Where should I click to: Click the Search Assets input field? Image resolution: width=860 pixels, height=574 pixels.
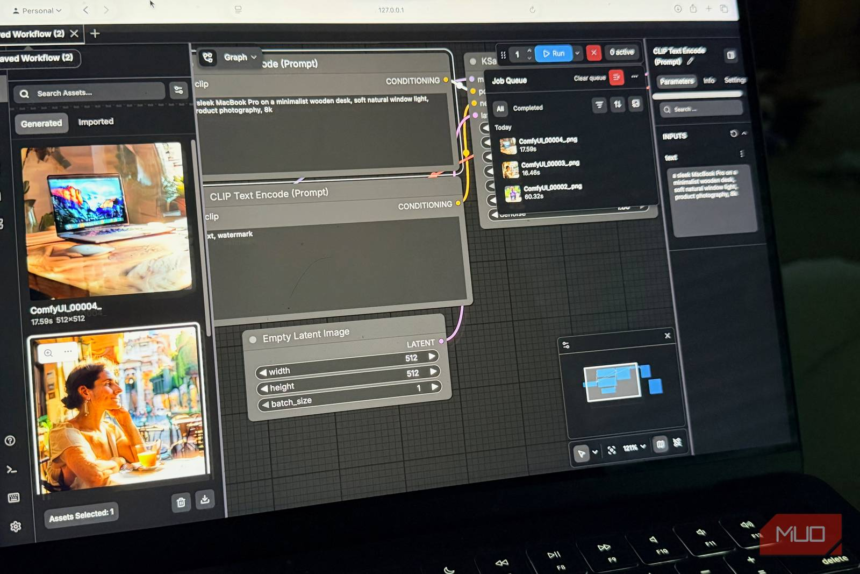[x=89, y=93]
